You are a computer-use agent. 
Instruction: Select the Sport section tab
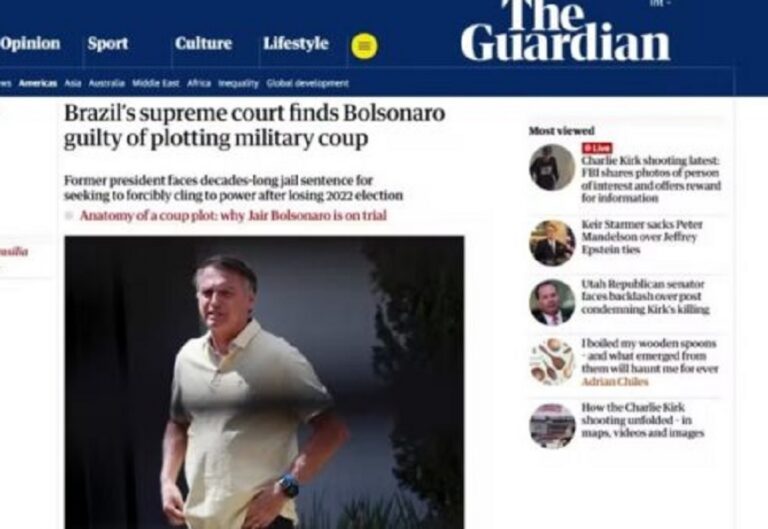108,44
